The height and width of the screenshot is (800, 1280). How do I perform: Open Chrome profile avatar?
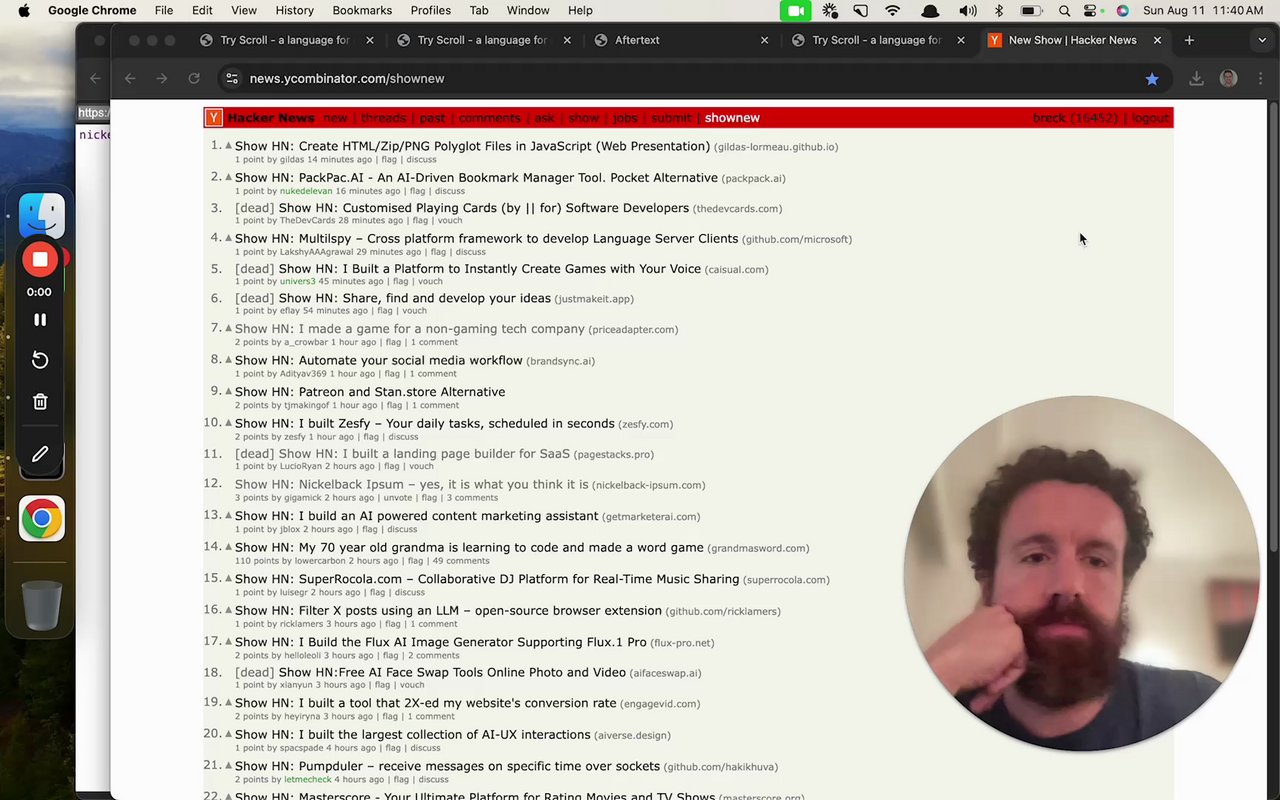(1229, 79)
